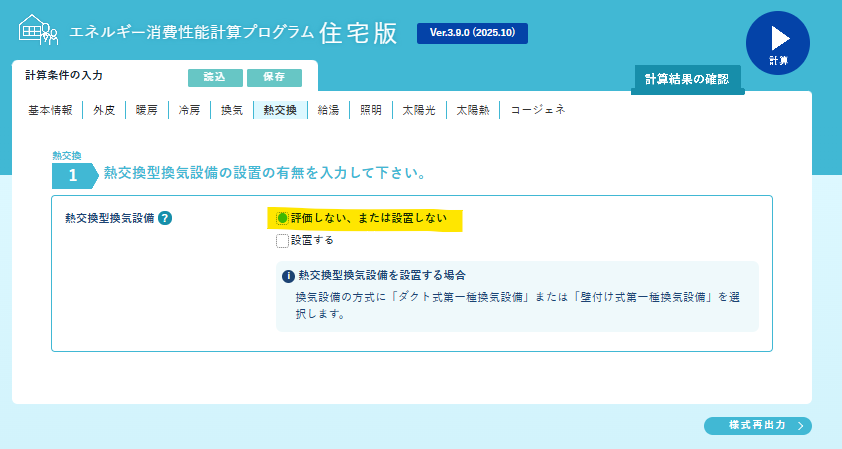Go to the 外皮 tab
842x449 pixels.
click(x=104, y=110)
